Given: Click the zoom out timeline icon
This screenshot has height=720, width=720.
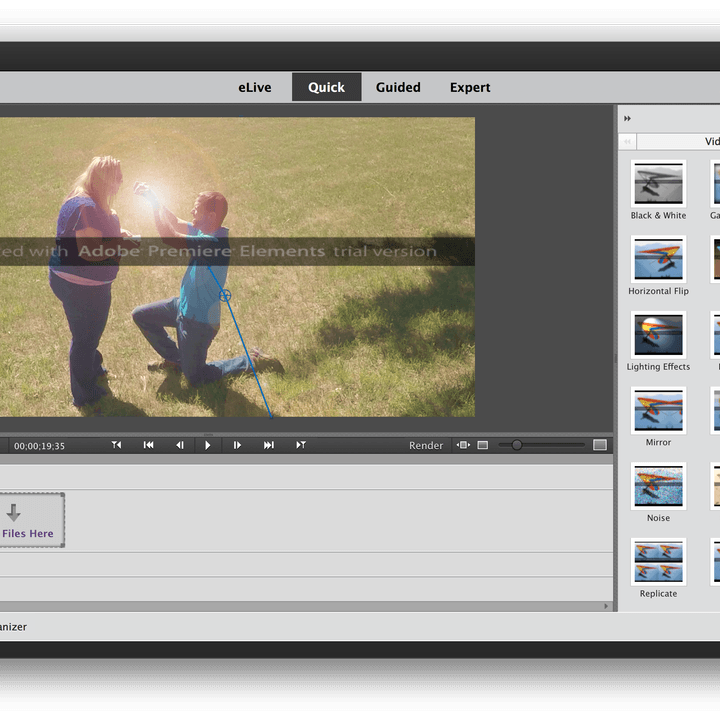Looking at the screenshot, I should (483, 445).
